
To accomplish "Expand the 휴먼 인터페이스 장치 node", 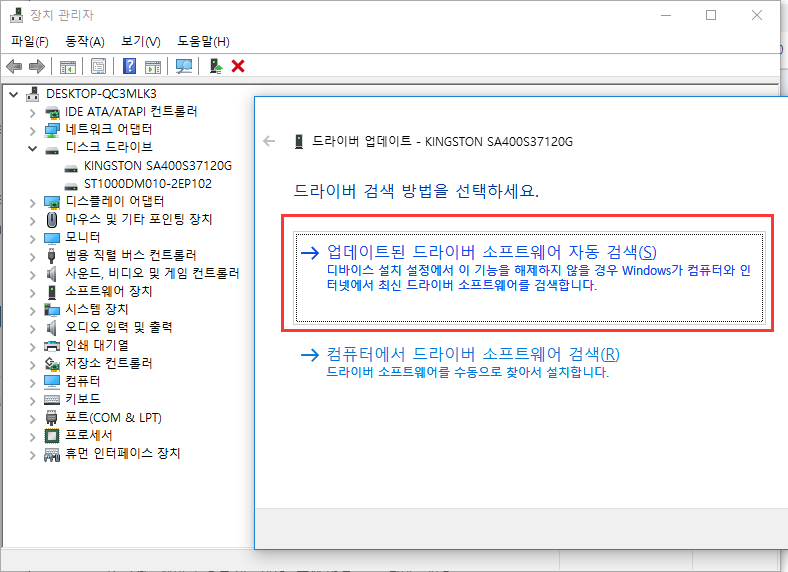I will coord(33,455).
